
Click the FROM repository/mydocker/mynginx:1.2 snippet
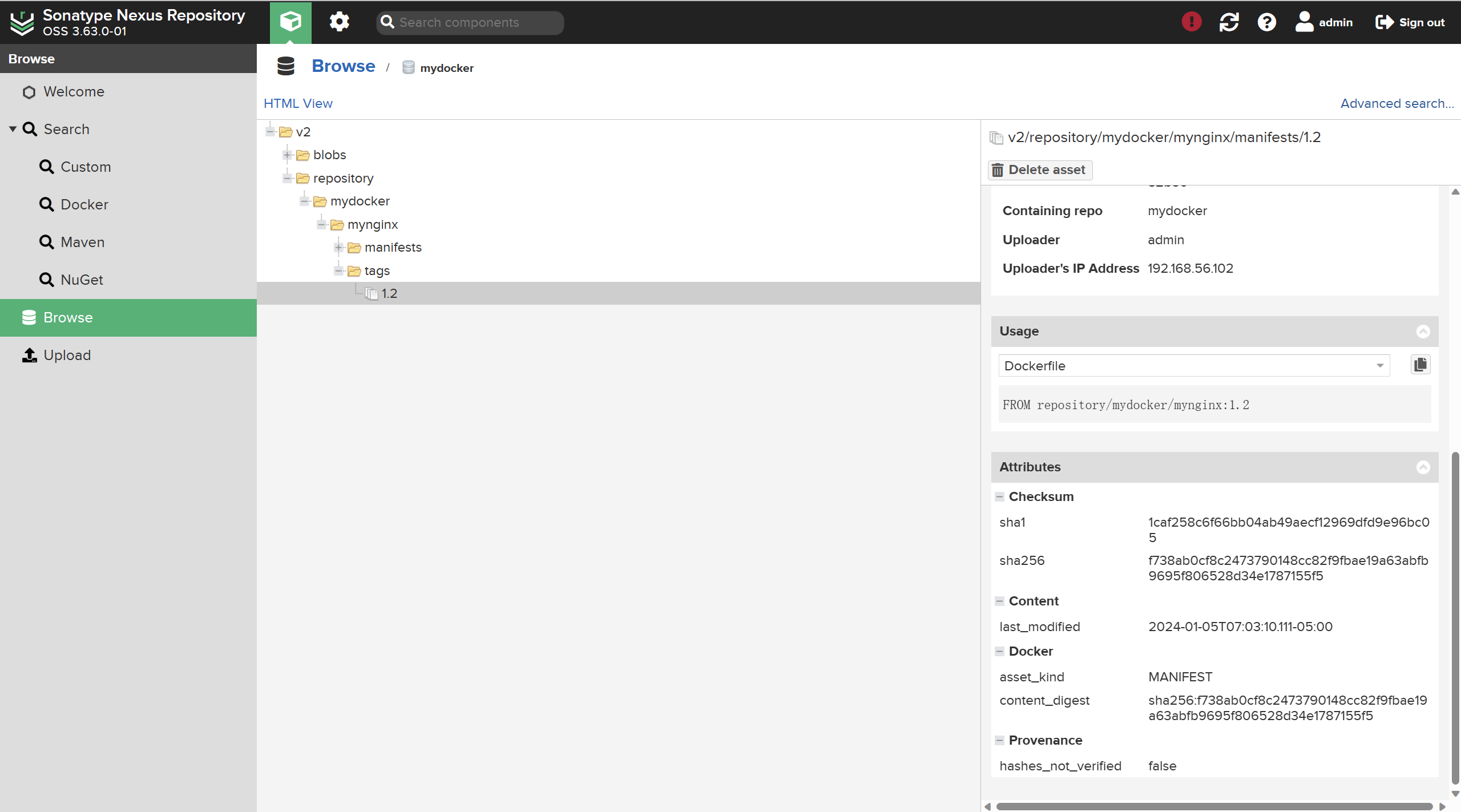coord(1125,405)
